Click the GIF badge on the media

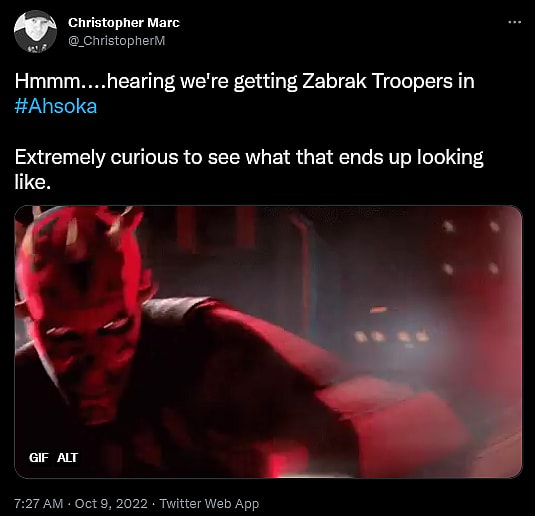[39, 458]
